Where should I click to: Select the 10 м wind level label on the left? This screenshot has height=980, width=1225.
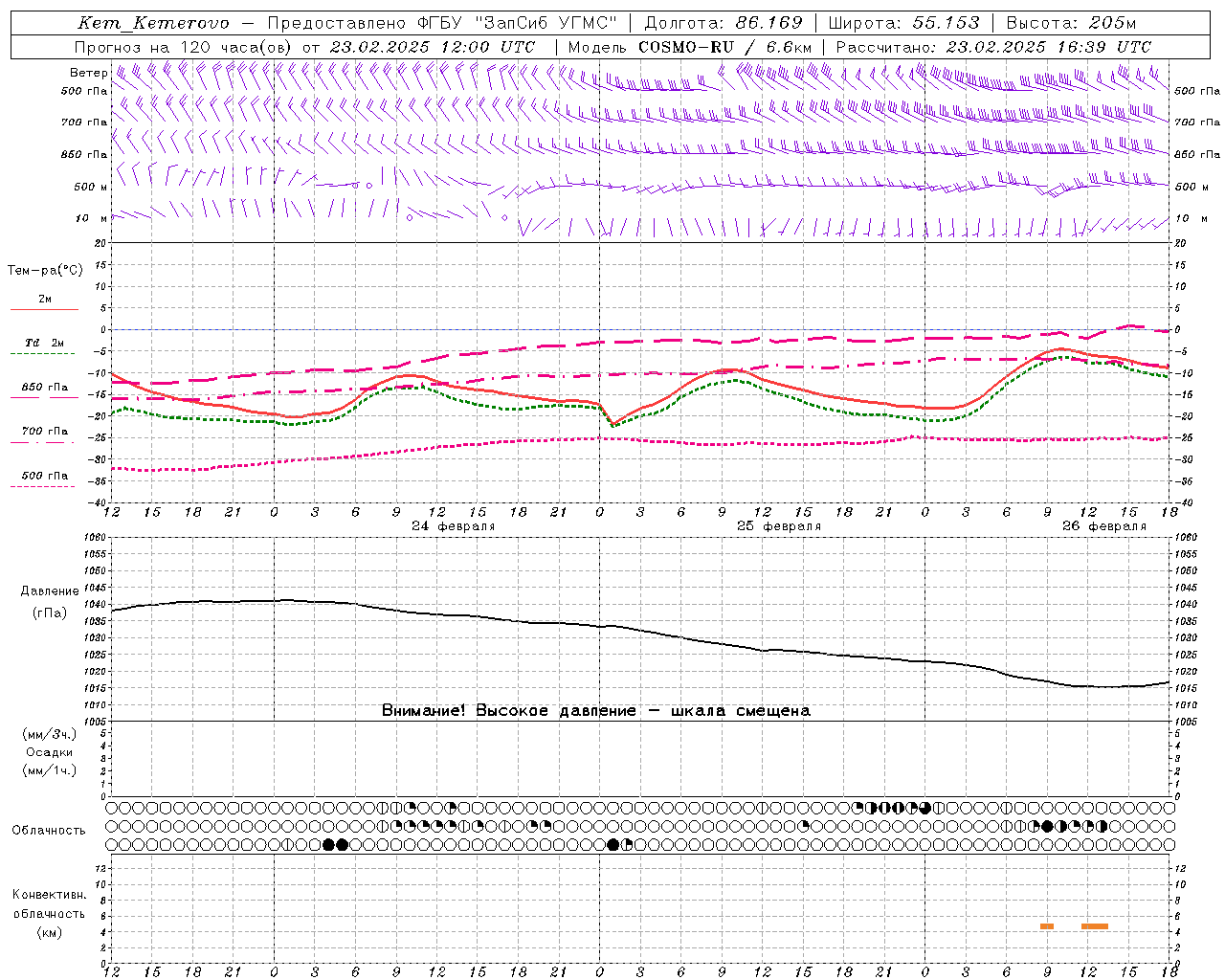click(x=93, y=218)
